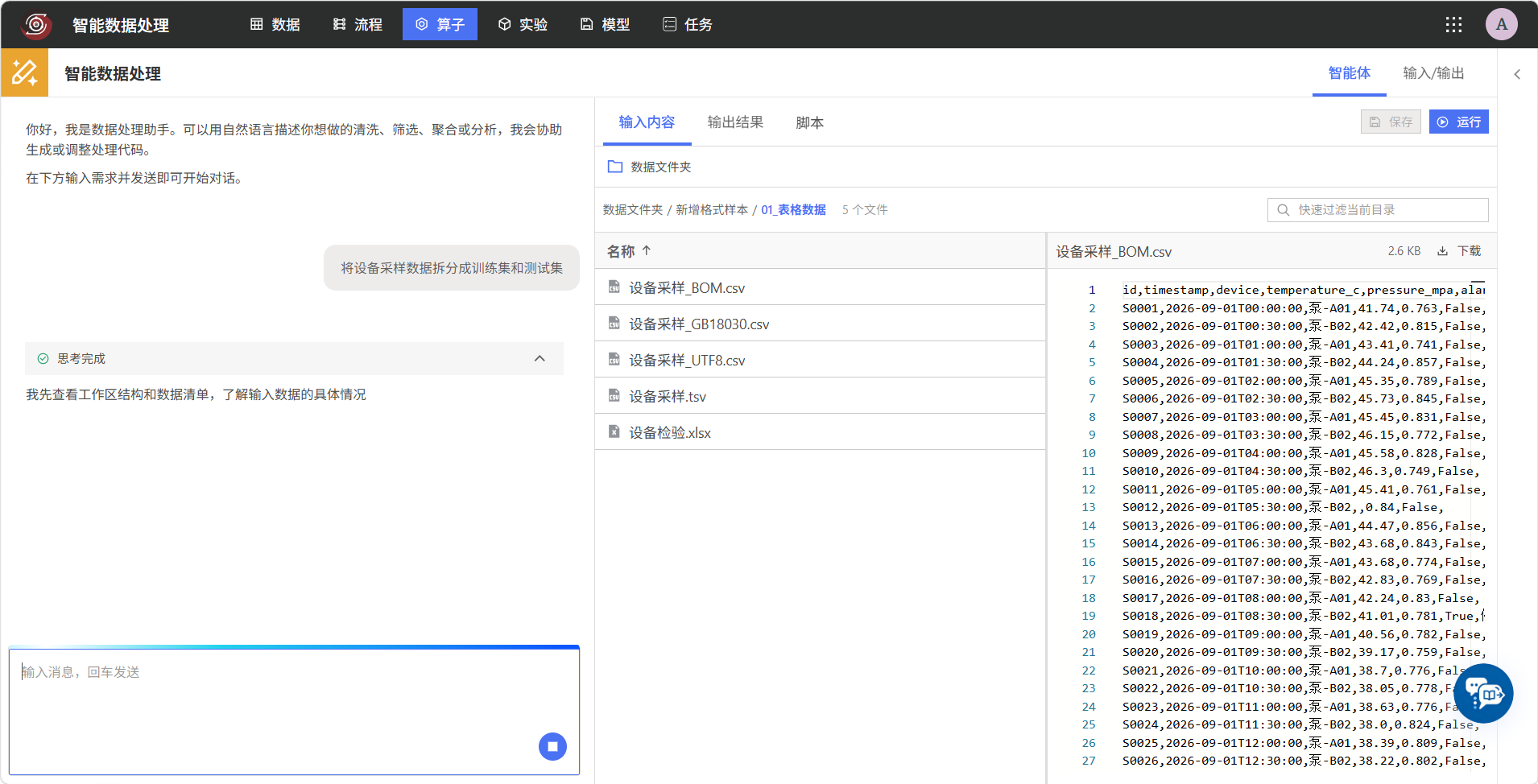
Task: Click 01_表格数据 breadcrumb link
Action: 793,209
